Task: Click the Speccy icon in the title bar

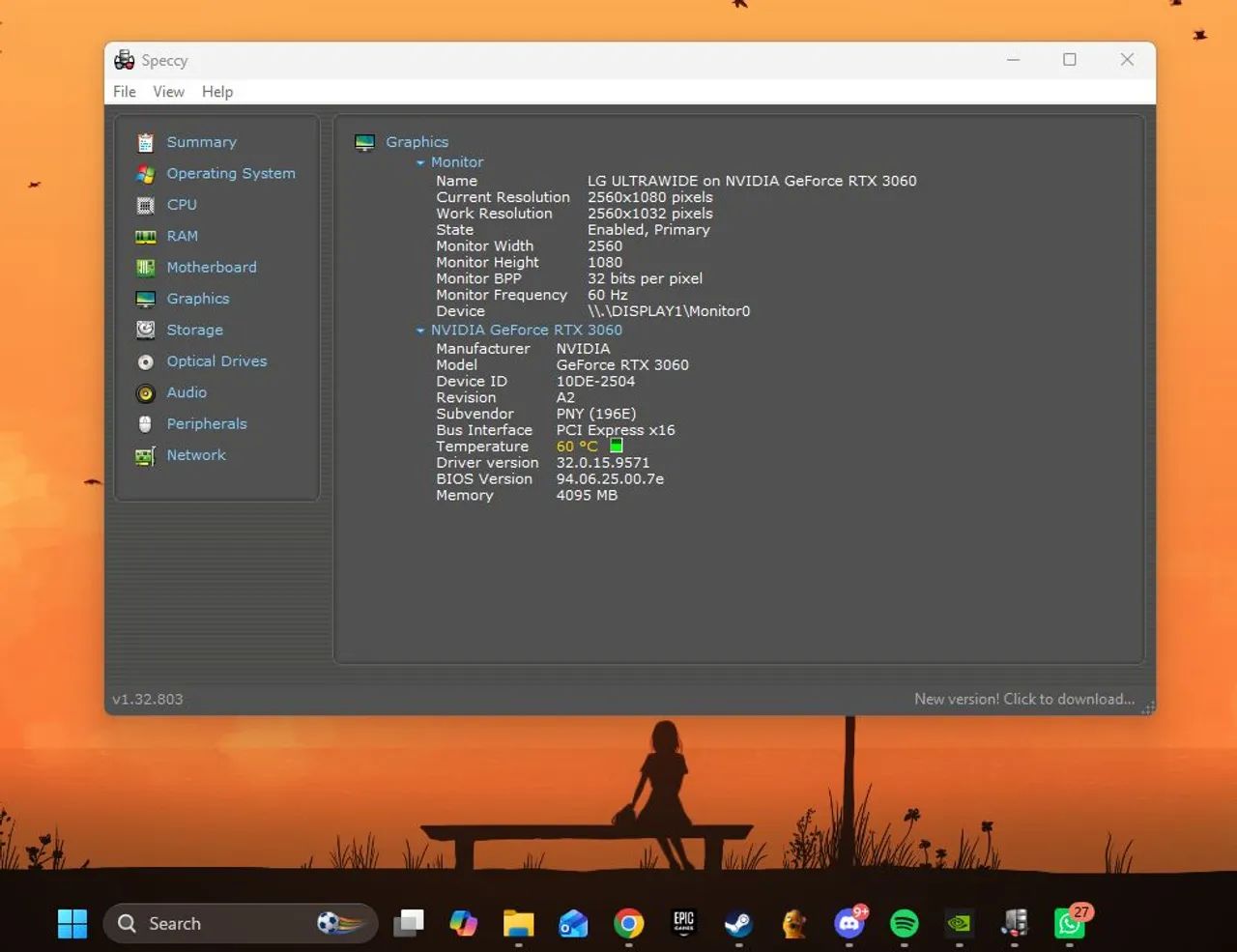Action: 124,60
